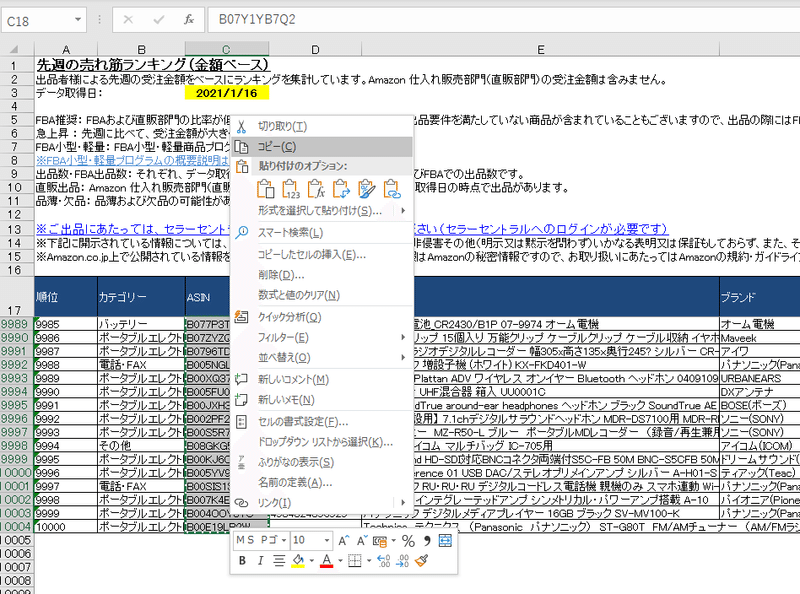Viewport: 800px width, 594px height.
Task: Apply percent style in mini toolbar
Action: [408, 541]
